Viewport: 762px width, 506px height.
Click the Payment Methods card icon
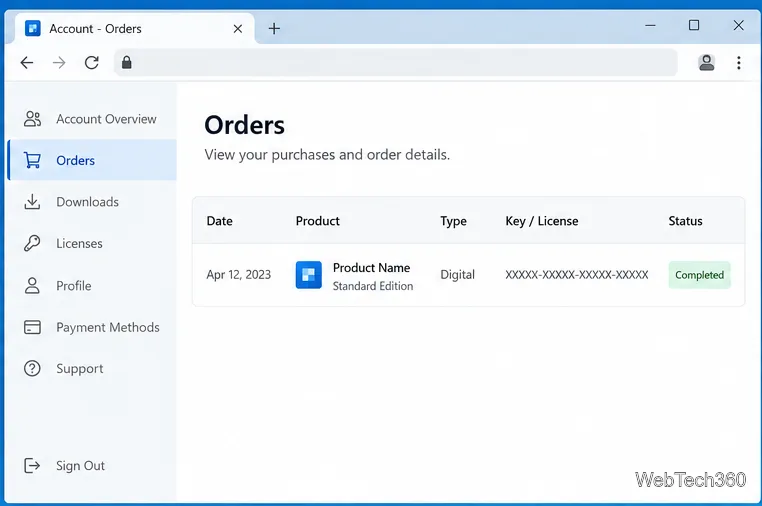coord(32,327)
